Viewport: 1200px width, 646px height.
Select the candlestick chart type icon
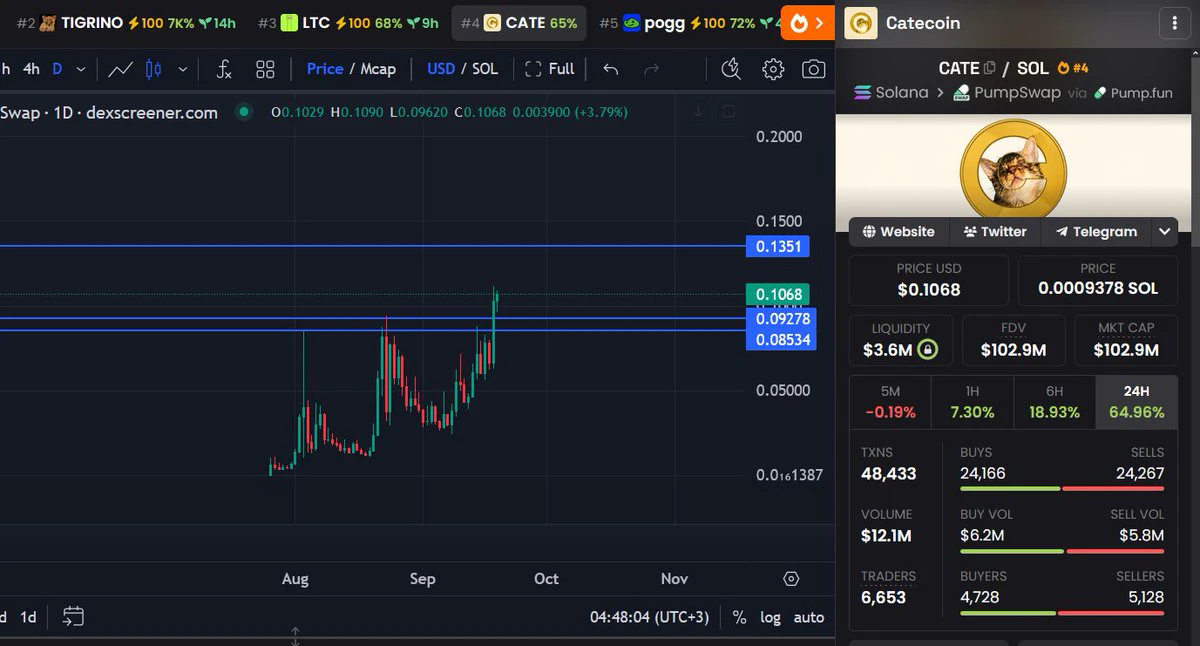[x=153, y=69]
